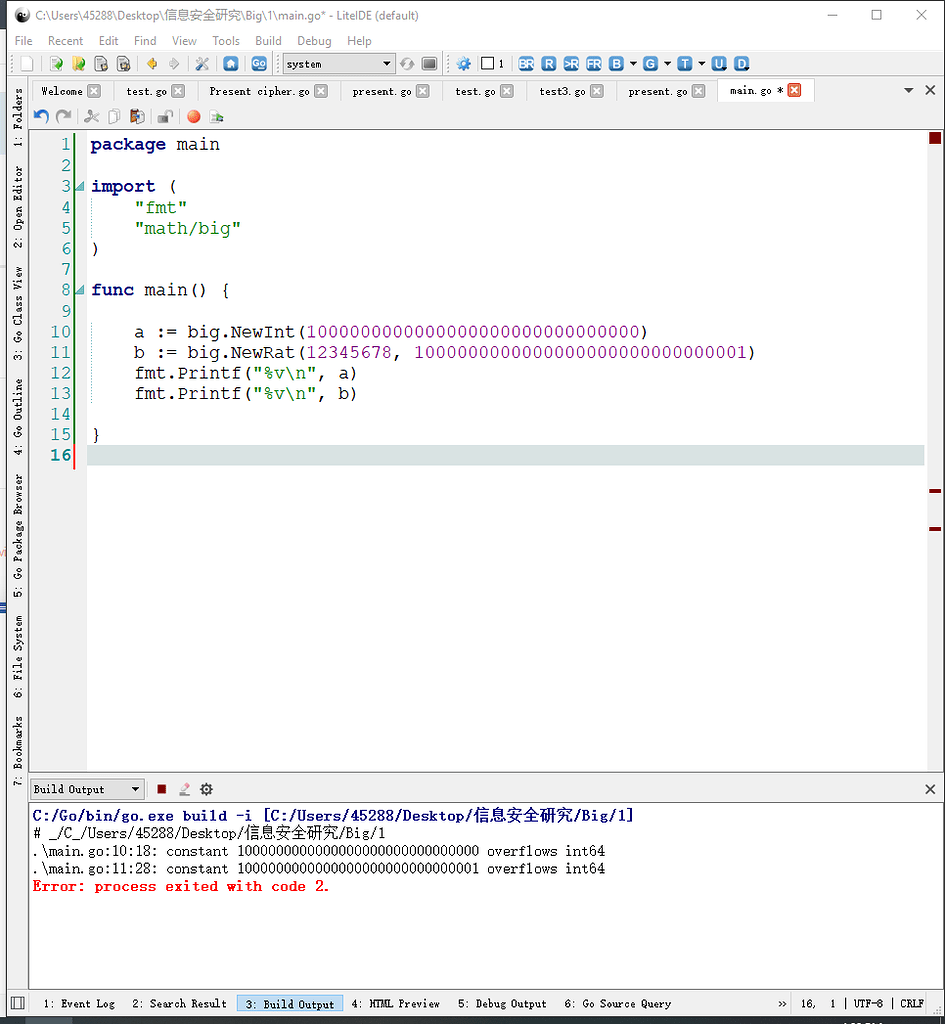Collapse the import block fold marker
Screen dimensions: 945x1024
(x=80, y=187)
